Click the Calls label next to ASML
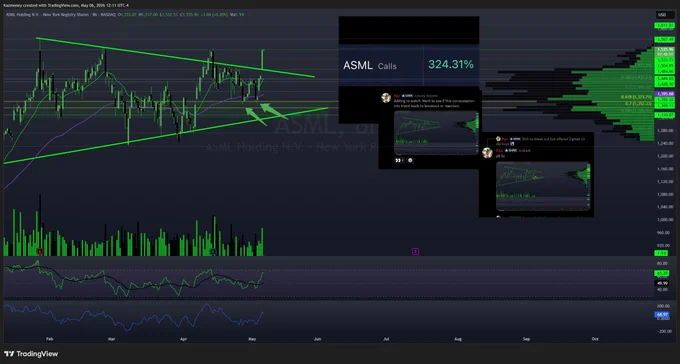This screenshot has width=680, height=364. click(x=387, y=66)
